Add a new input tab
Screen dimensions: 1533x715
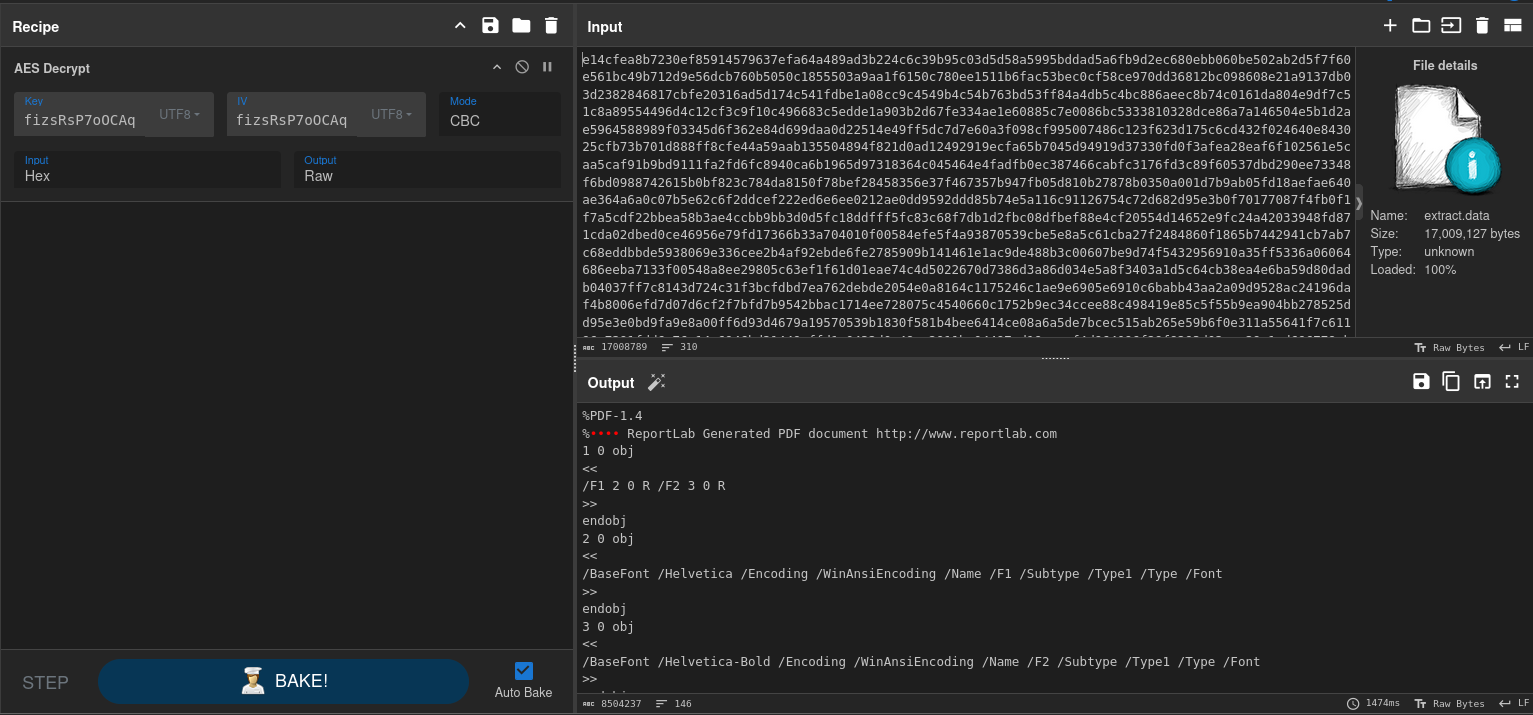[1390, 26]
